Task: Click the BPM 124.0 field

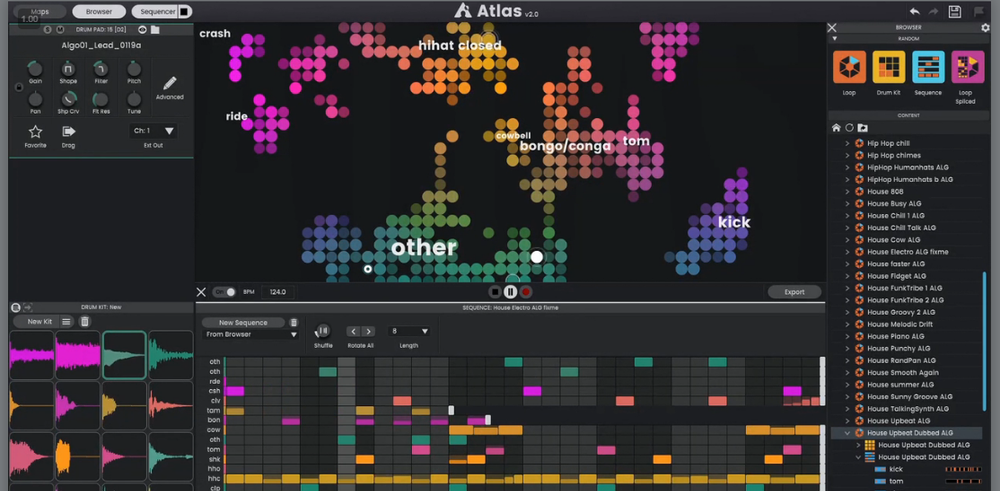Action: 278,292
